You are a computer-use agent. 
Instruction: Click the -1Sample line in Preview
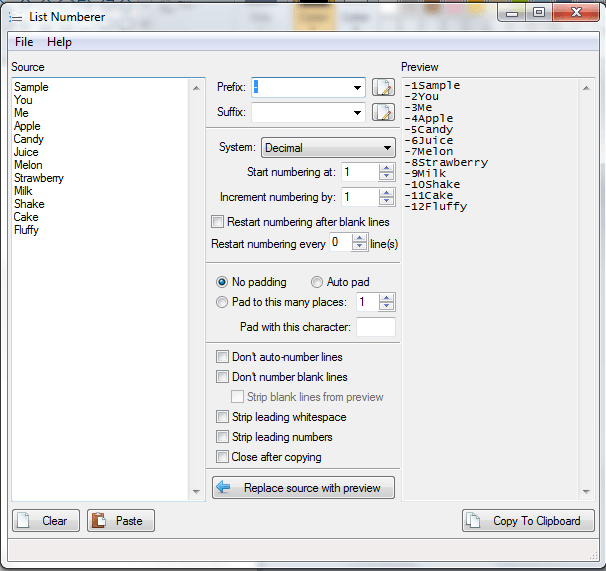coord(432,85)
